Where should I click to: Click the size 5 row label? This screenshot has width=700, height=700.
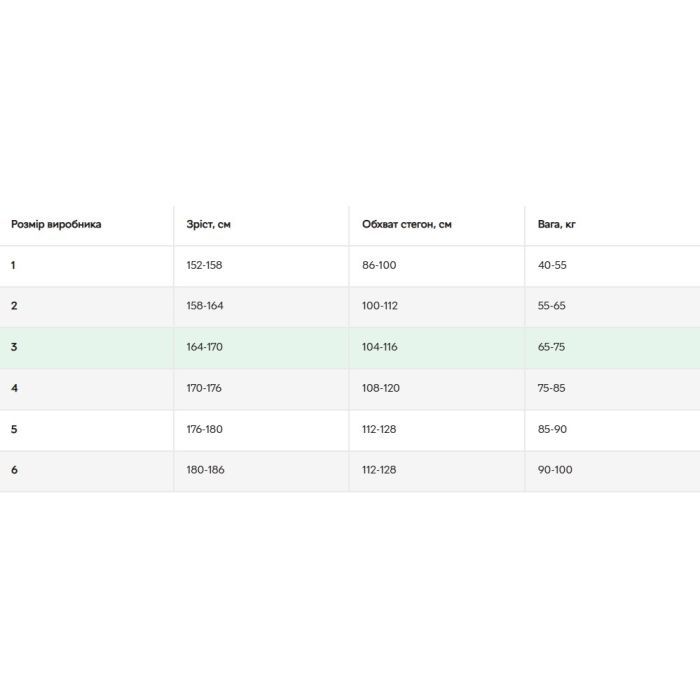coord(15,429)
